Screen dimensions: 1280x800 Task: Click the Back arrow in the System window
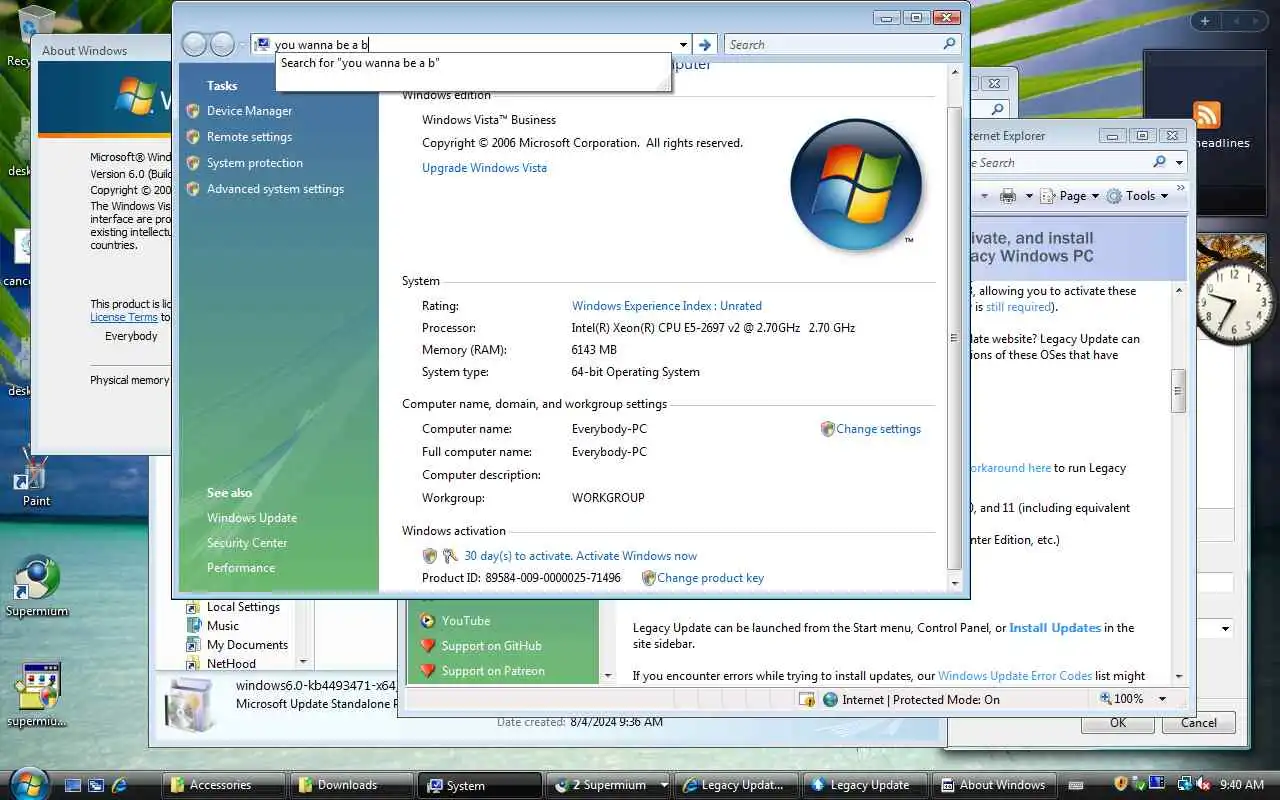click(195, 44)
